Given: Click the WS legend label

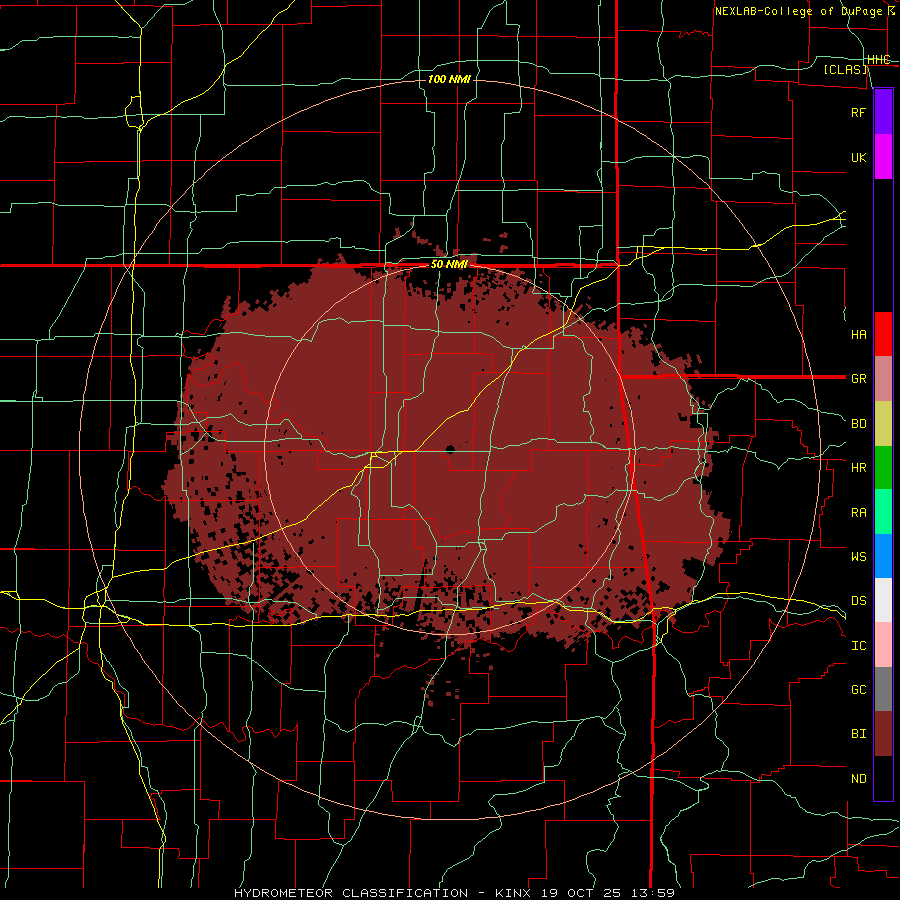Looking at the screenshot, I should [x=858, y=557].
